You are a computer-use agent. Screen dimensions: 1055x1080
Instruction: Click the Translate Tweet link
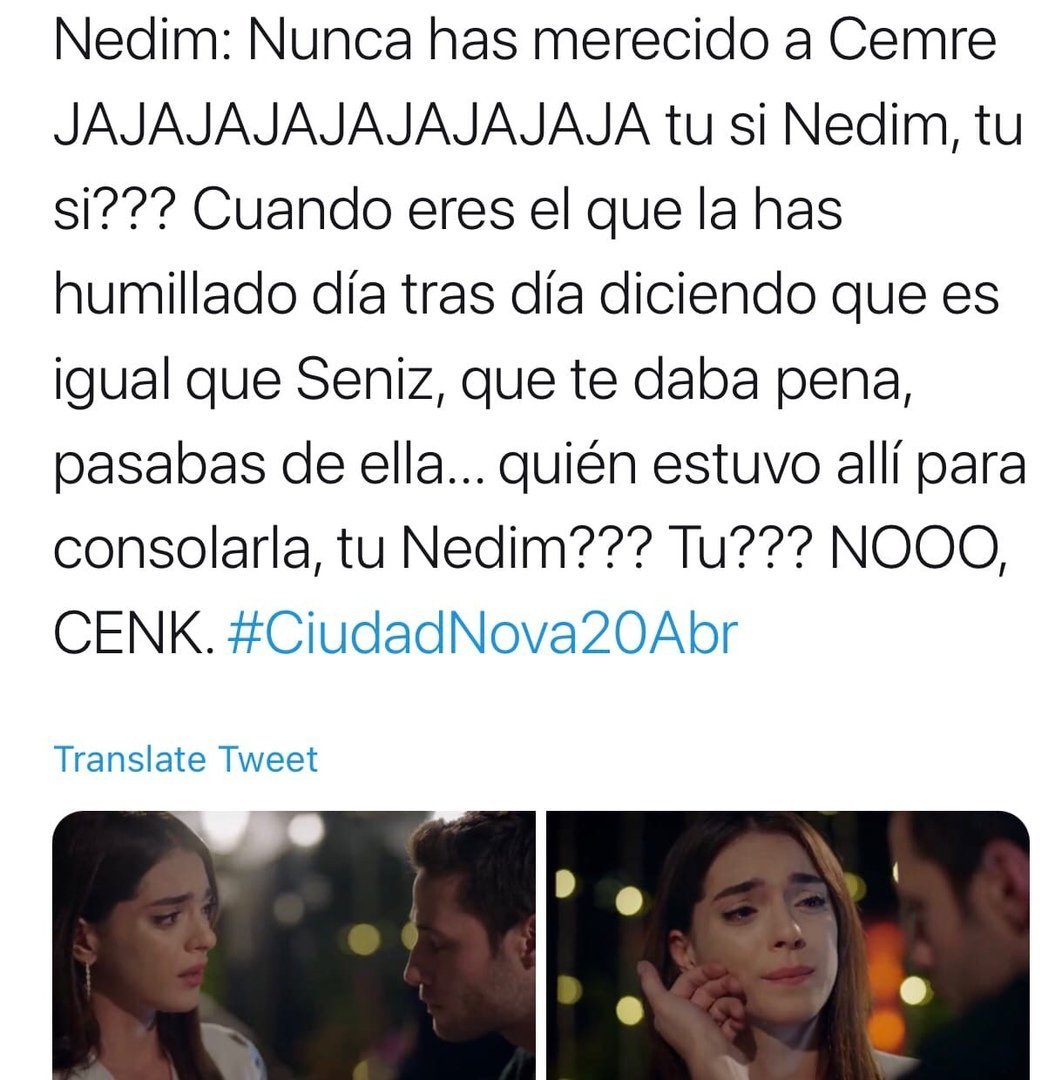(x=186, y=760)
